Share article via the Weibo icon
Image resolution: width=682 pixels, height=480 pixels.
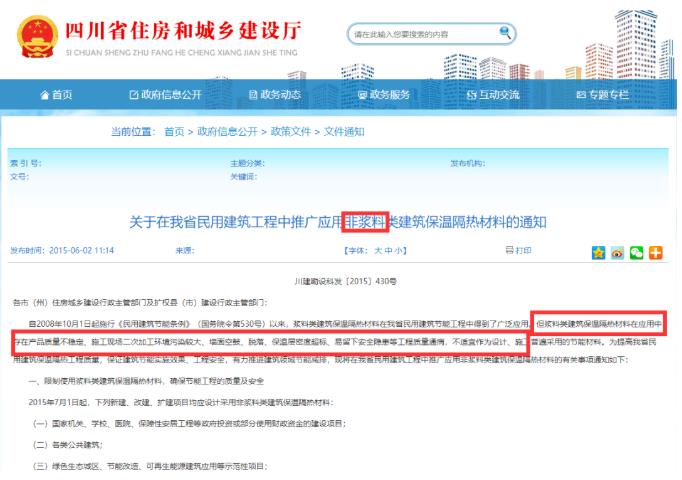617,250
